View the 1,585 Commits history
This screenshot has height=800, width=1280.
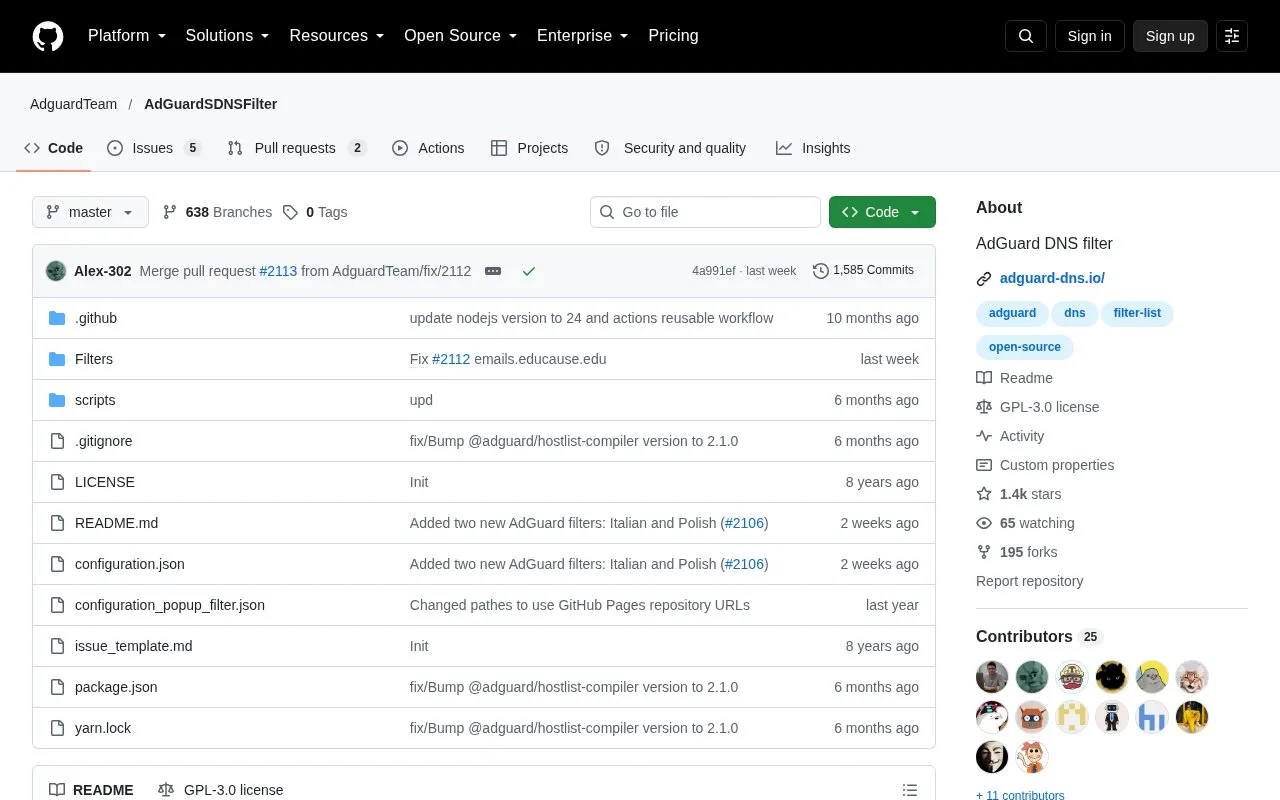click(863, 270)
